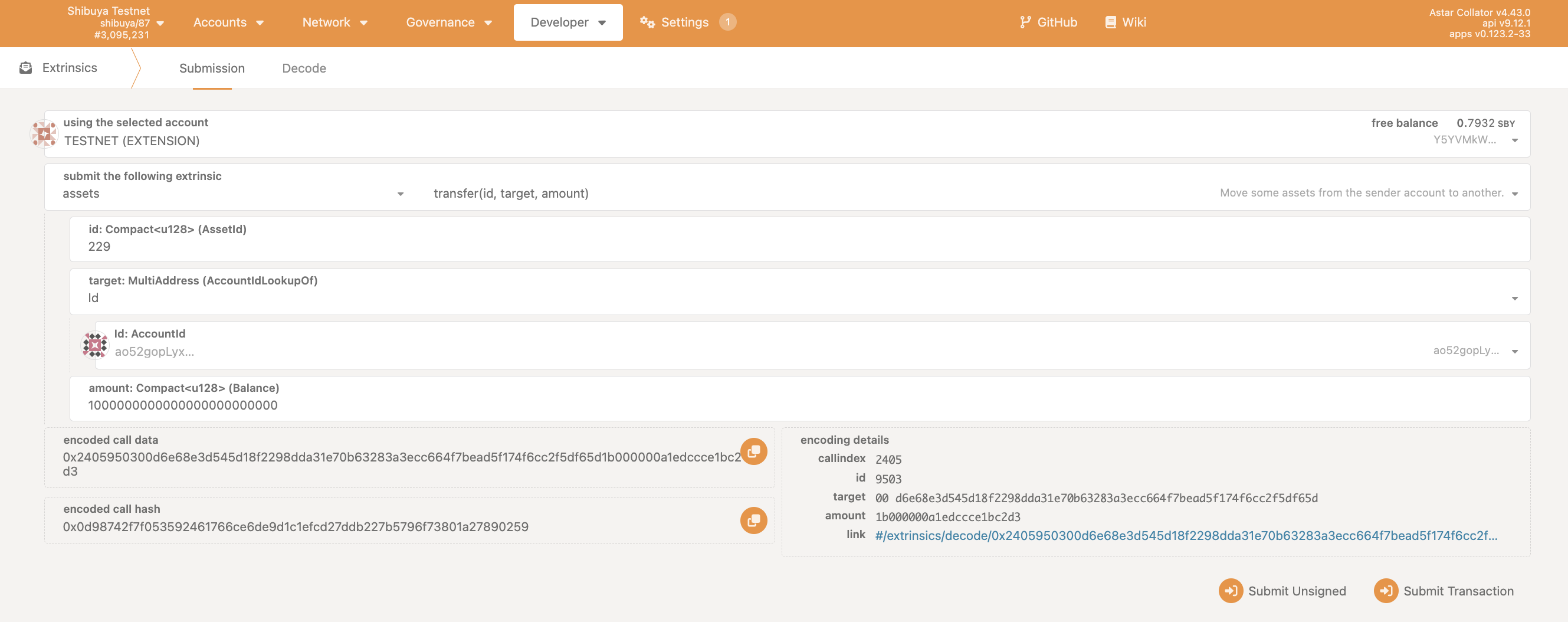This screenshot has height=622, width=1568.
Task: Click the Submit Unsigned button
Action: (x=1282, y=590)
